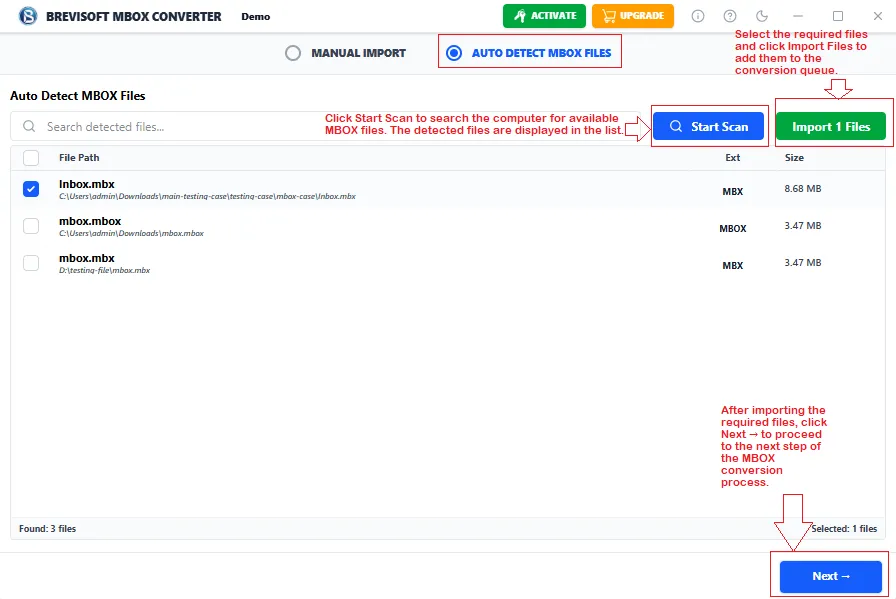Click the MBOX extension cell

coord(733,229)
